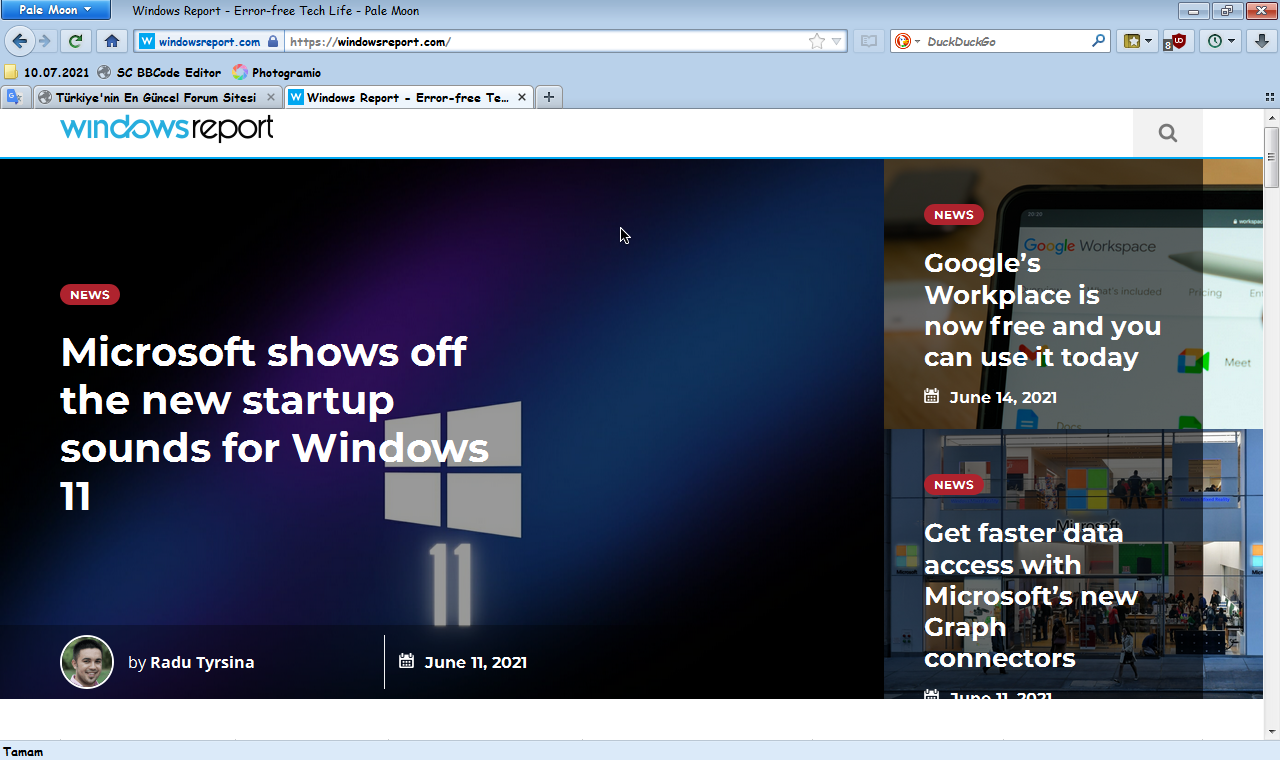Click the author name Radu Tyrsina
This screenshot has width=1280, height=760.
coord(202,662)
